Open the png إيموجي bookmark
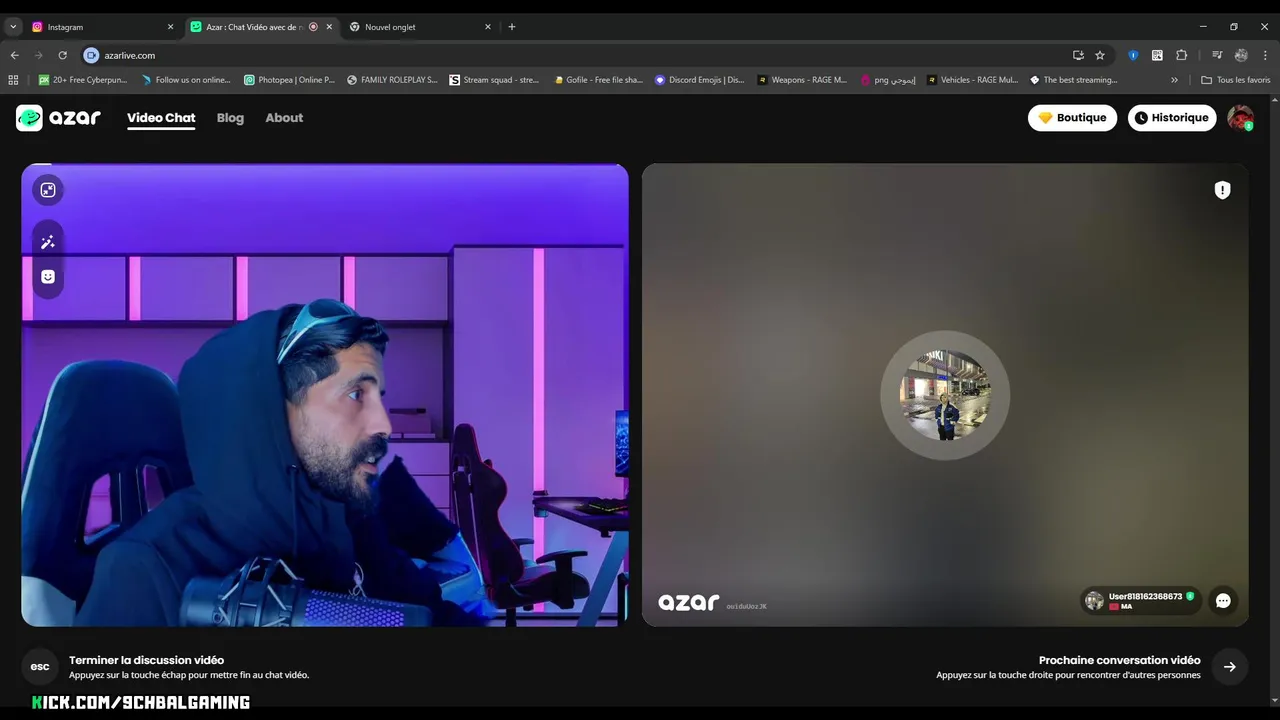Image resolution: width=1280 pixels, height=720 pixels. tap(888, 80)
